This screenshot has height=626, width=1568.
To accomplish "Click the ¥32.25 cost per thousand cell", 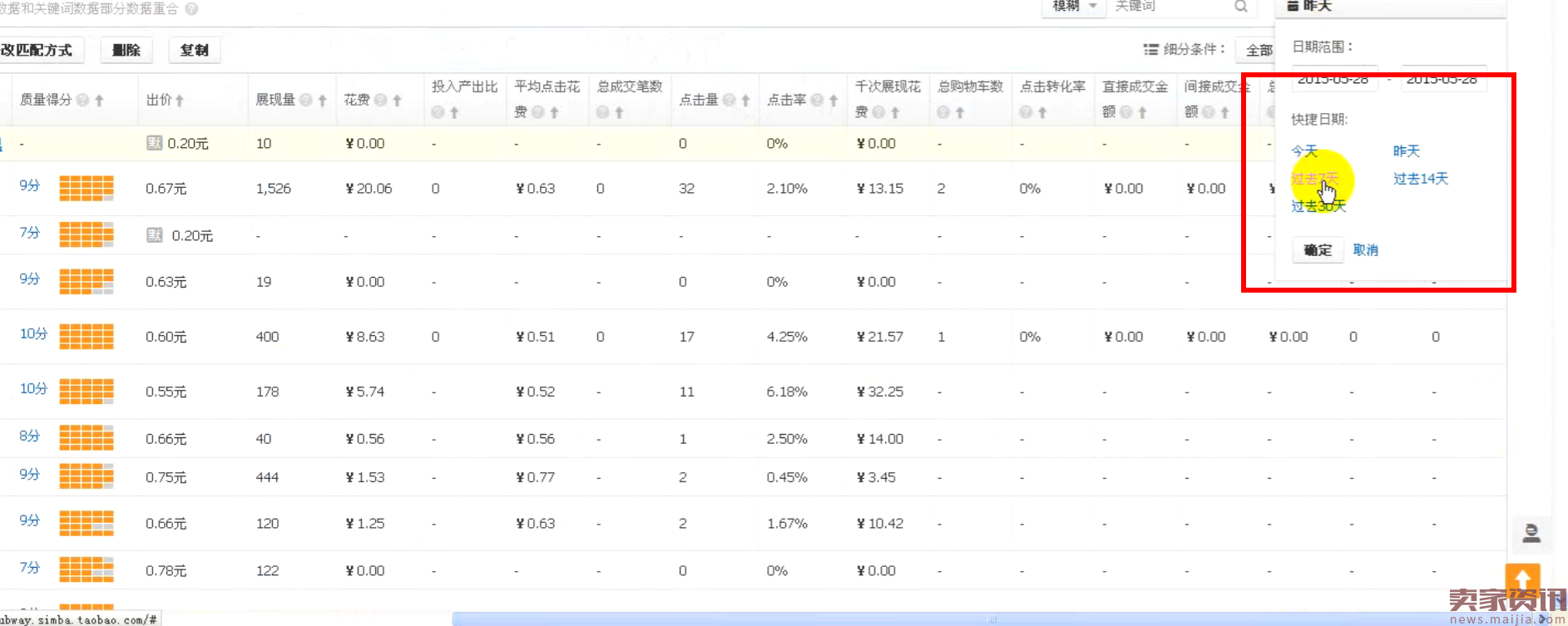I will [880, 392].
